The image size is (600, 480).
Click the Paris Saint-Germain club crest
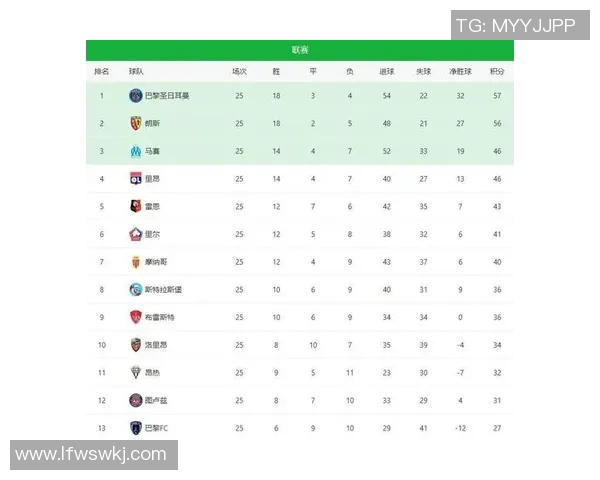136,96
